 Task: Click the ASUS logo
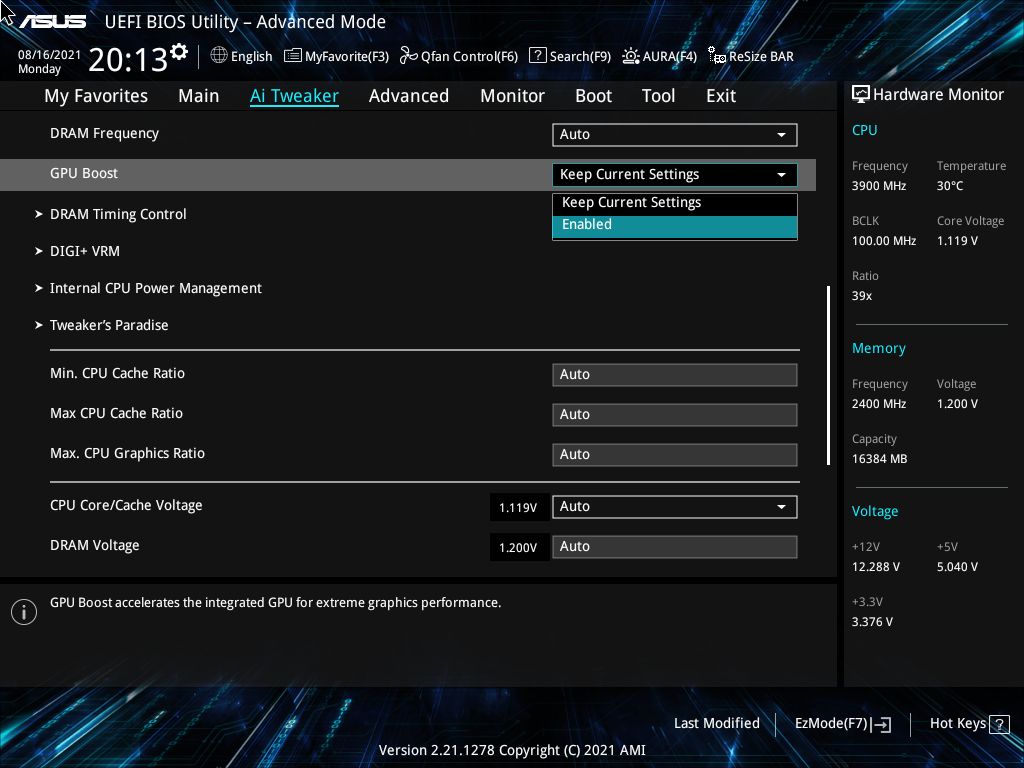[52, 22]
